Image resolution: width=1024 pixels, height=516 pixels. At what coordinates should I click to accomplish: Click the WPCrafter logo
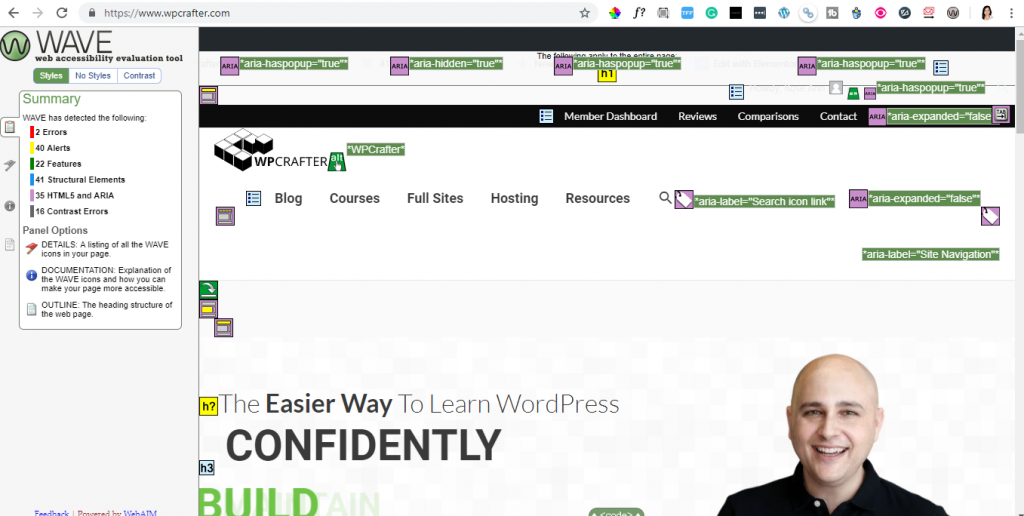[x=270, y=150]
